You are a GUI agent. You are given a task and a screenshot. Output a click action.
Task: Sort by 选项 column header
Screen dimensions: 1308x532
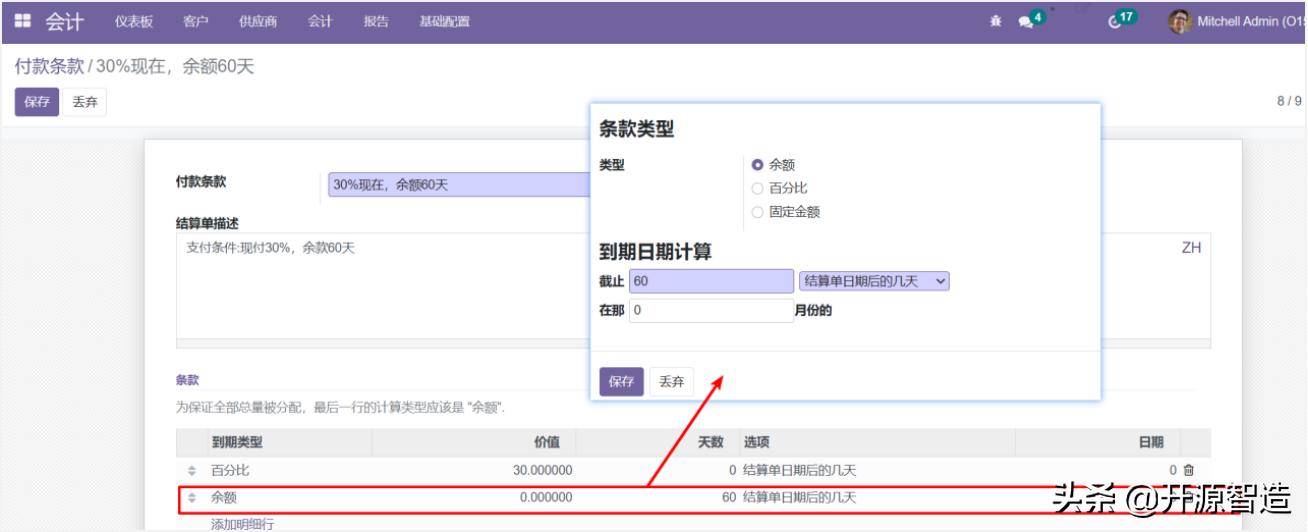click(x=756, y=442)
